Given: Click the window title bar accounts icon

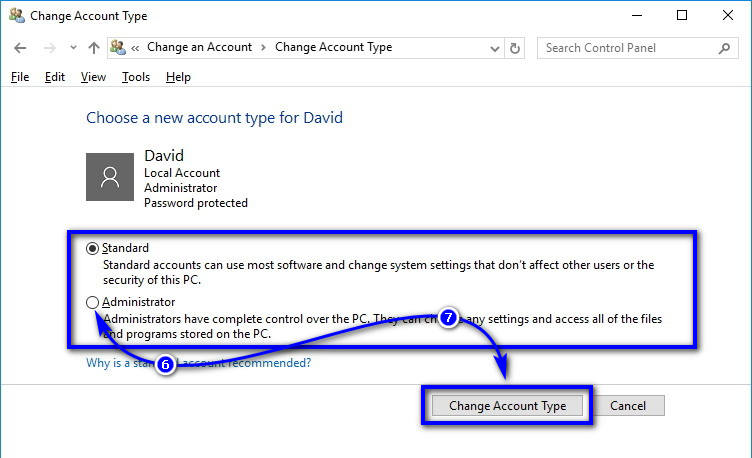Looking at the screenshot, I should pos(15,16).
